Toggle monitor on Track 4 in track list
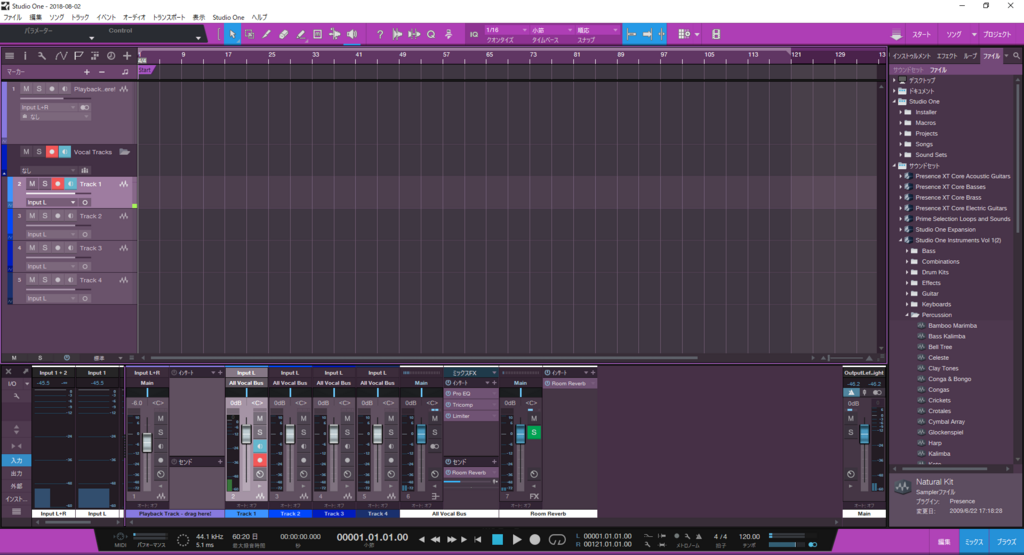Image resolution: width=1024 pixels, height=555 pixels. point(71,280)
